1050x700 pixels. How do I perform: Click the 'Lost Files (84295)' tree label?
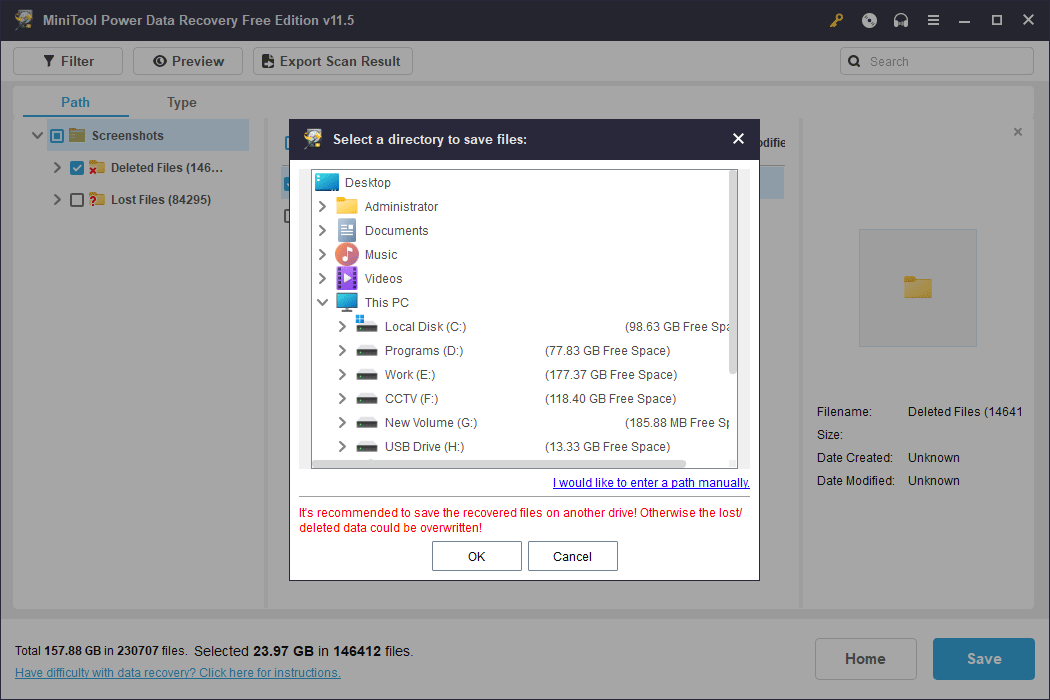coord(161,200)
